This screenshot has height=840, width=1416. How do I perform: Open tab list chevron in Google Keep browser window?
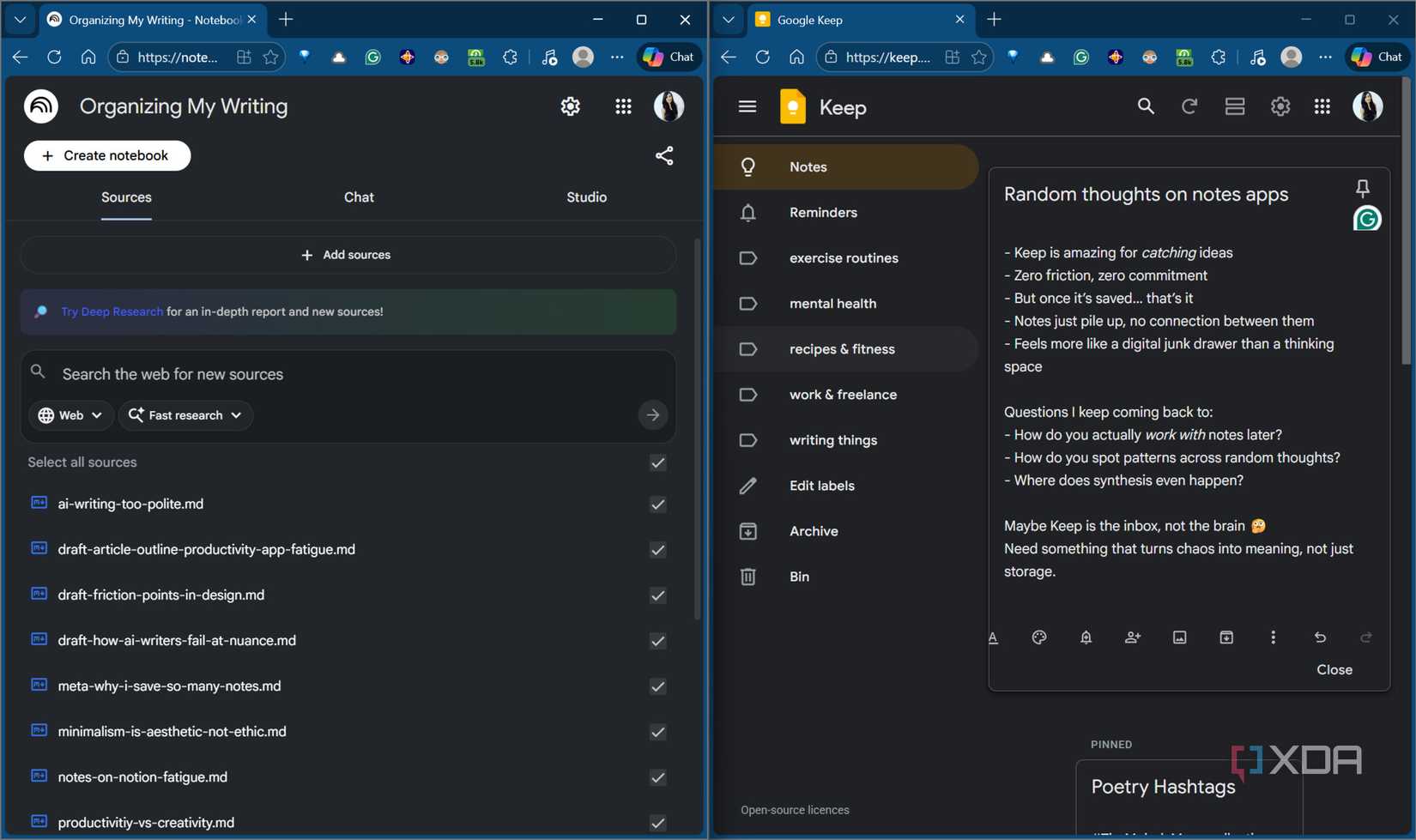[x=729, y=19]
